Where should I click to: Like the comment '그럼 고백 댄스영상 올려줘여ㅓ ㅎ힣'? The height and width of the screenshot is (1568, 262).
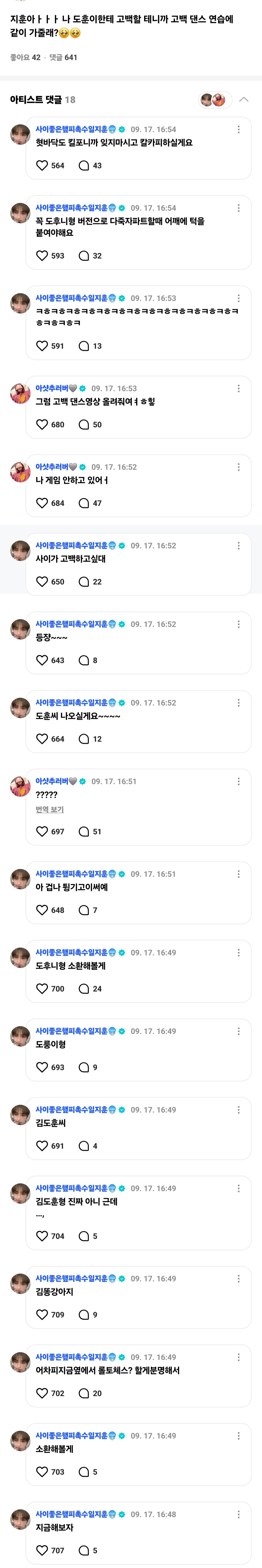click(x=42, y=425)
